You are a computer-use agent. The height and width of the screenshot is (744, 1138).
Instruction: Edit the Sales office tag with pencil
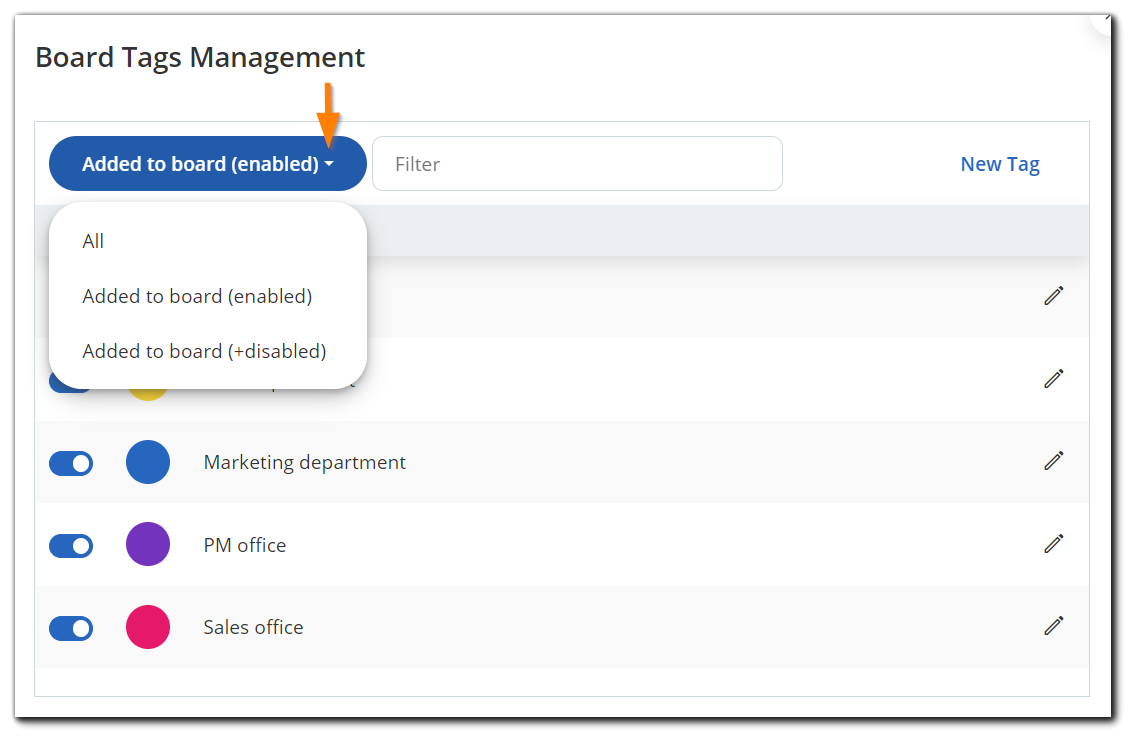1054,625
